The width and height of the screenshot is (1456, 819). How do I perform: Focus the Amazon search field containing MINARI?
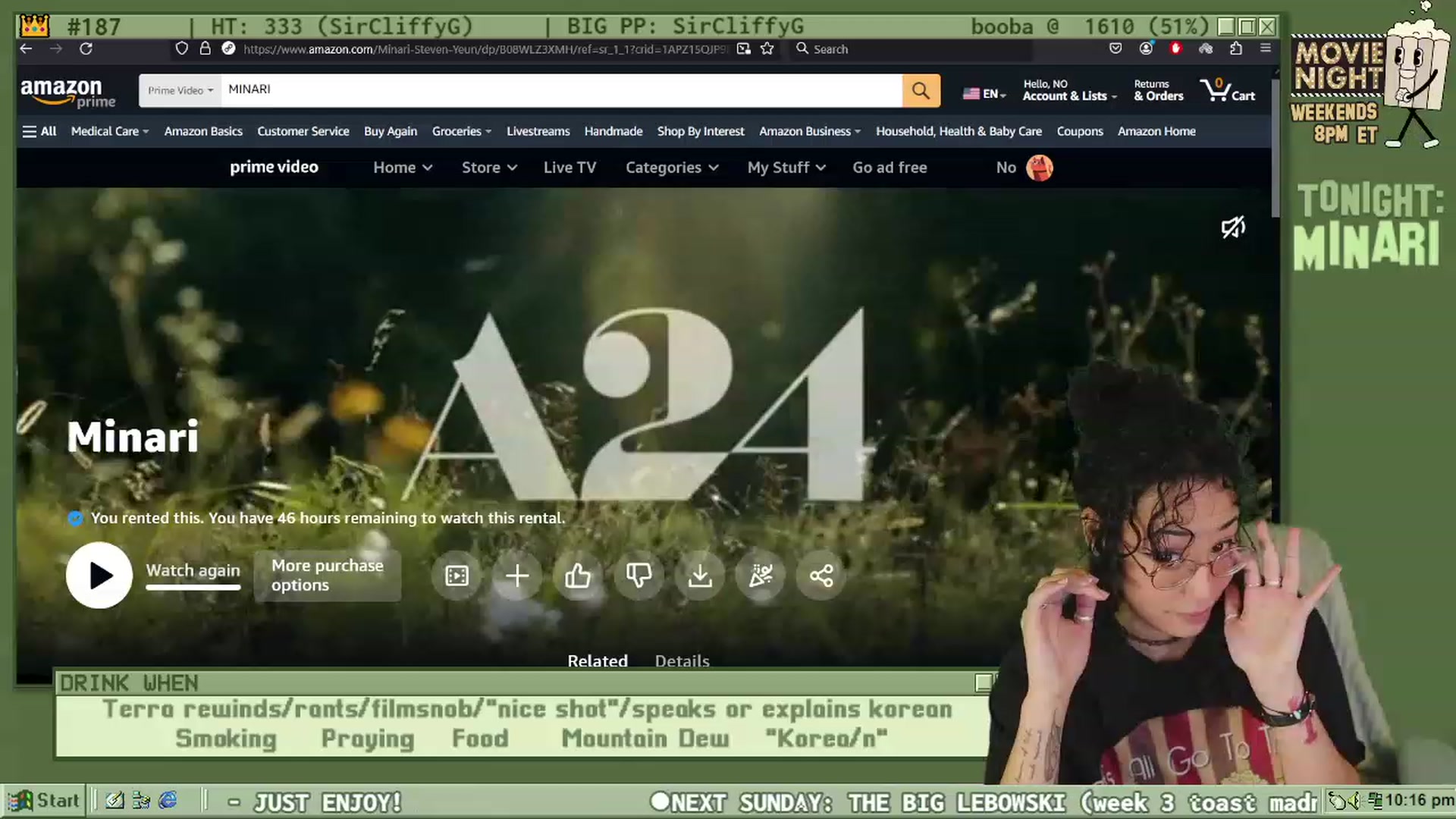pyautogui.click(x=561, y=90)
